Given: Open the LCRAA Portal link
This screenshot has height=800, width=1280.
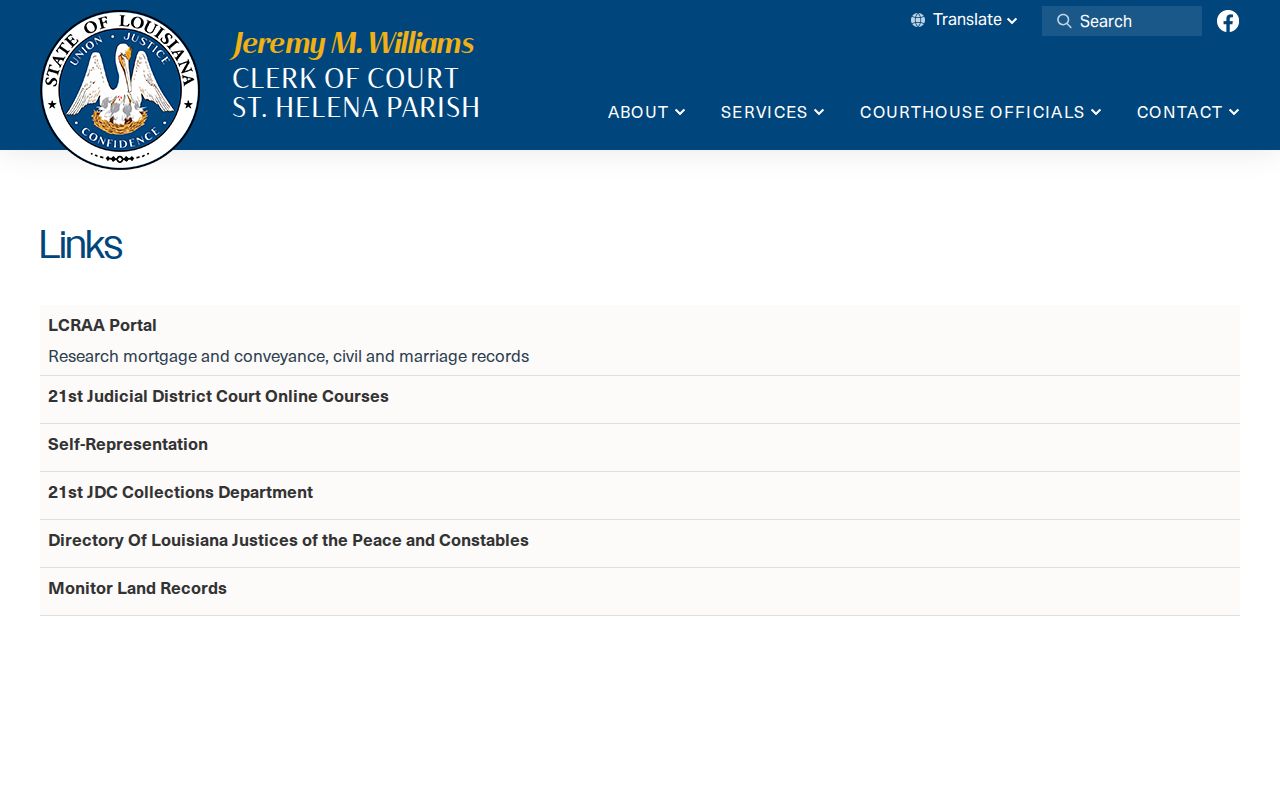Looking at the screenshot, I should click(102, 325).
